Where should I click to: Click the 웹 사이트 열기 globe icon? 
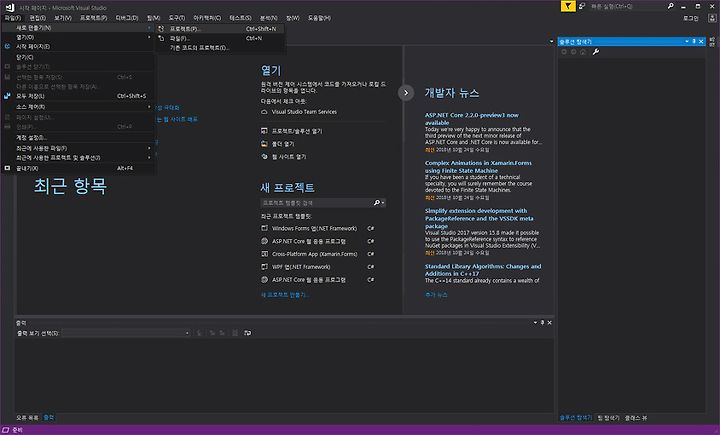pos(264,157)
